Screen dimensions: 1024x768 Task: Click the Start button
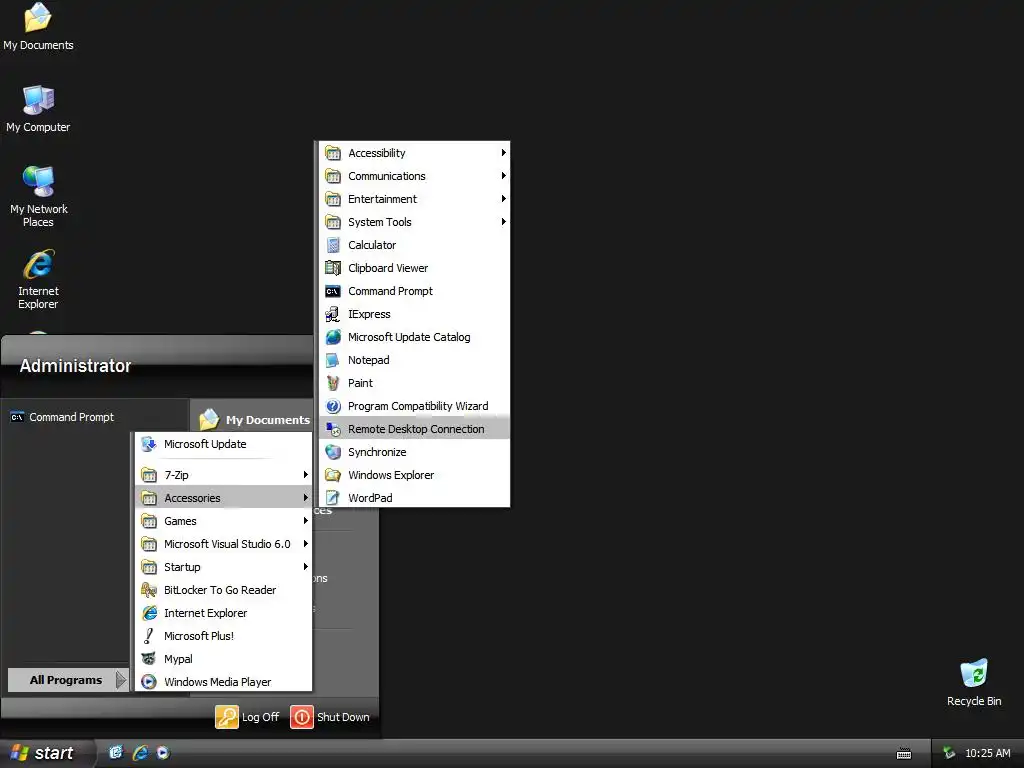tap(46, 753)
